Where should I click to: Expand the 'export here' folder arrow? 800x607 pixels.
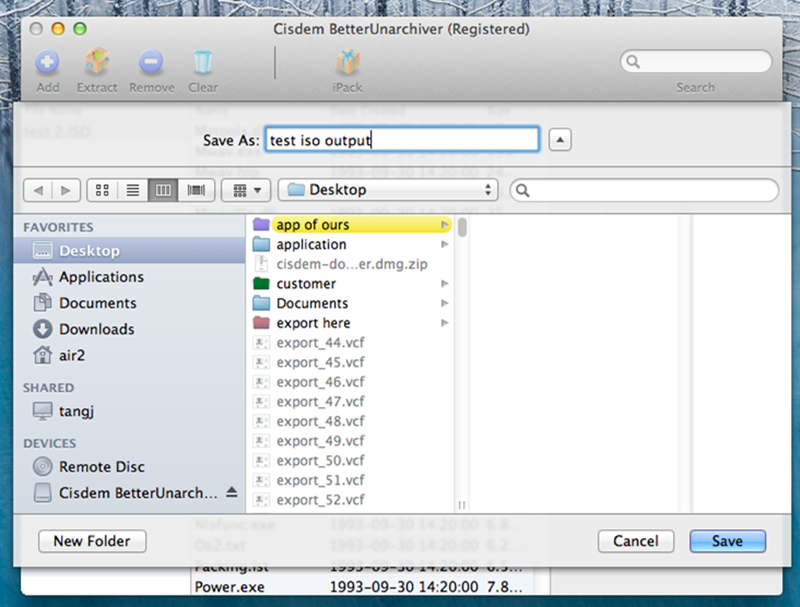pyautogui.click(x=444, y=323)
